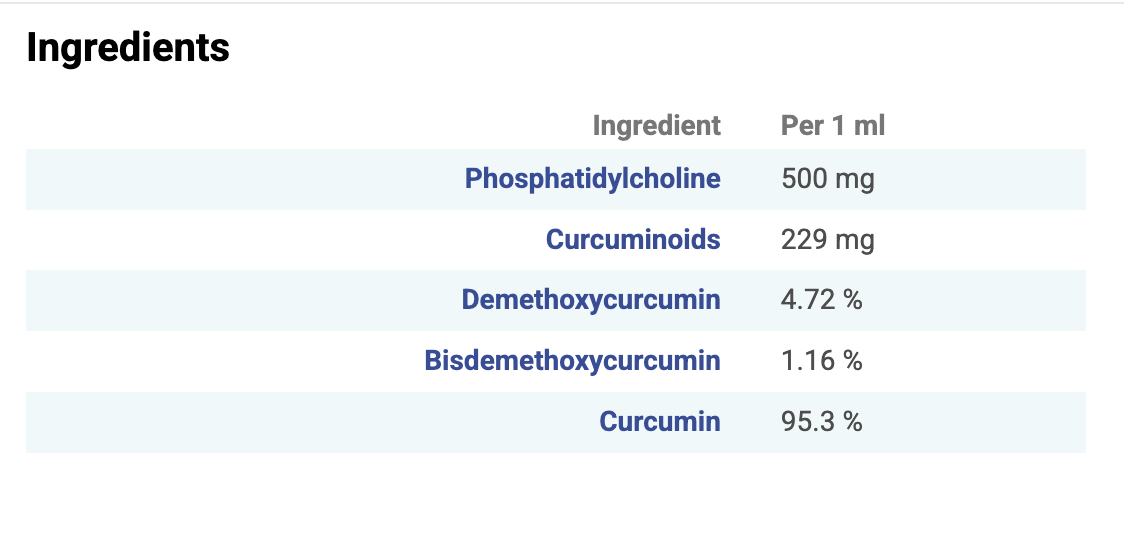The height and width of the screenshot is (548, 1124).
Task: Click the 500 mg amount value
Action: [827, 180]
